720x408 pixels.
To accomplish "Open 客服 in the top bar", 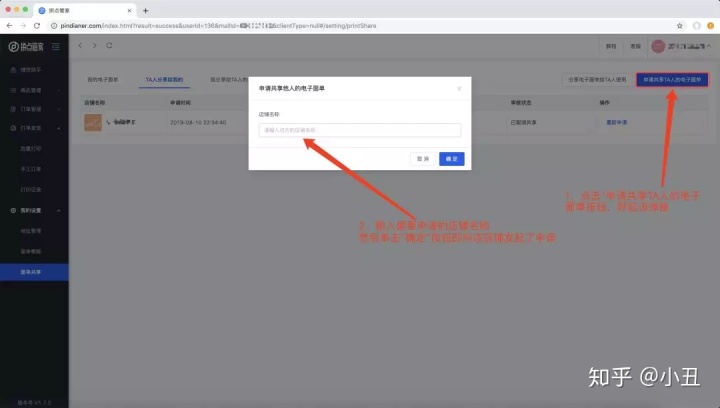I will 635,46.
